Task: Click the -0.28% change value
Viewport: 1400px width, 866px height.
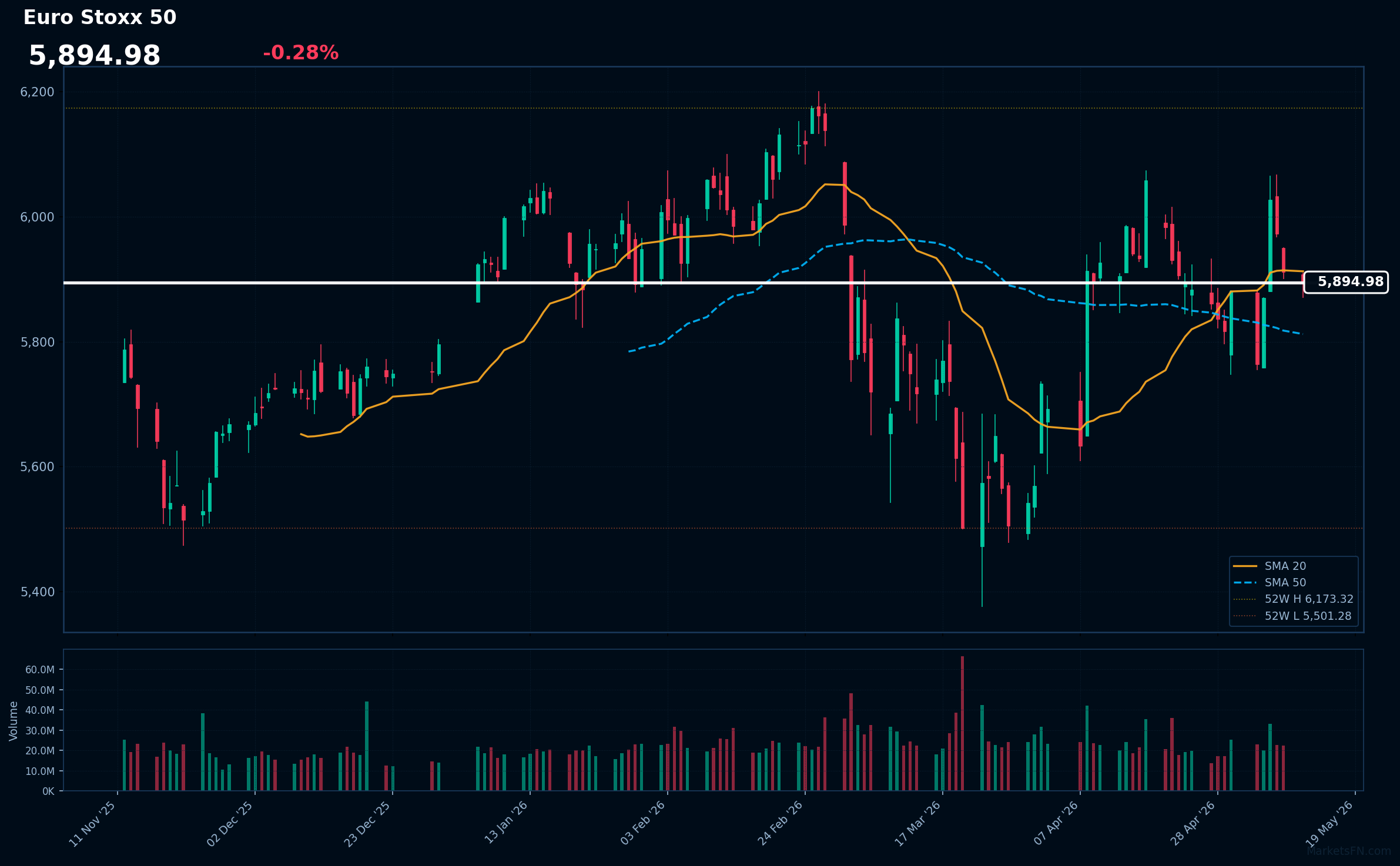Action: (x=300, y=53)
